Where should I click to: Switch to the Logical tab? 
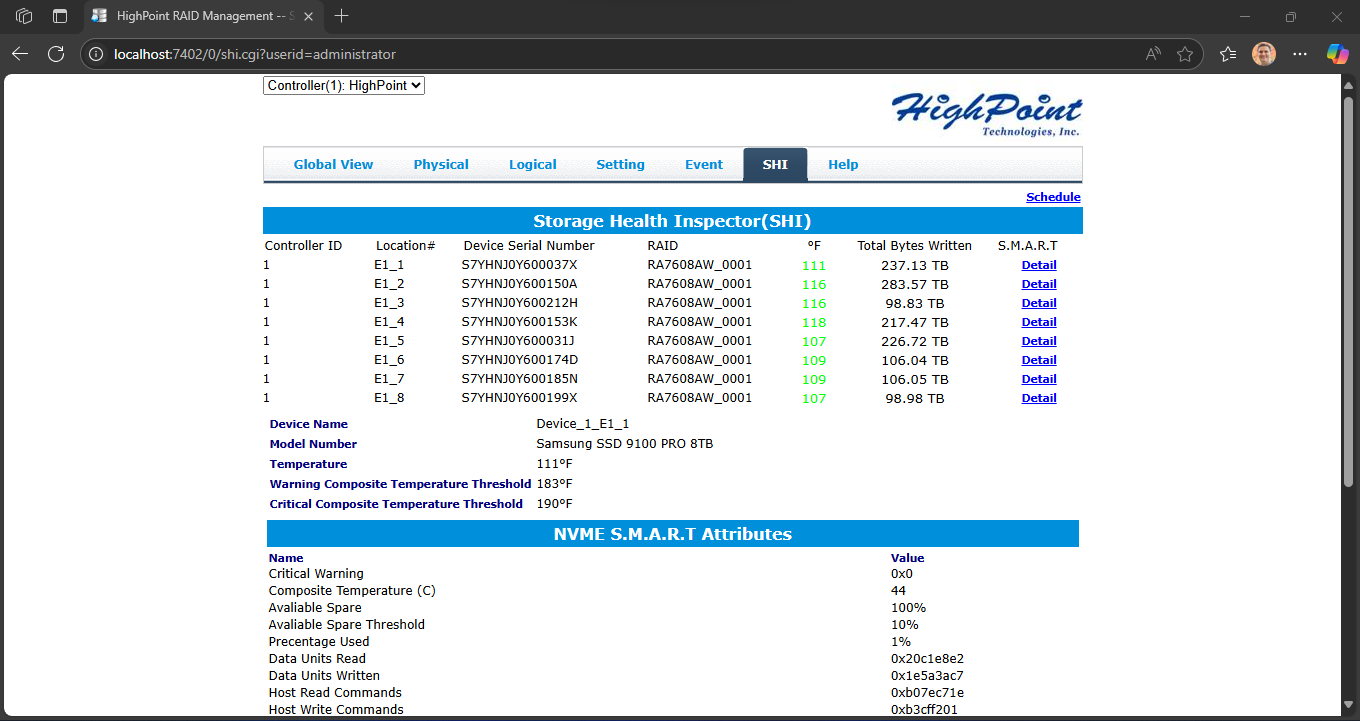coord(533,164)
